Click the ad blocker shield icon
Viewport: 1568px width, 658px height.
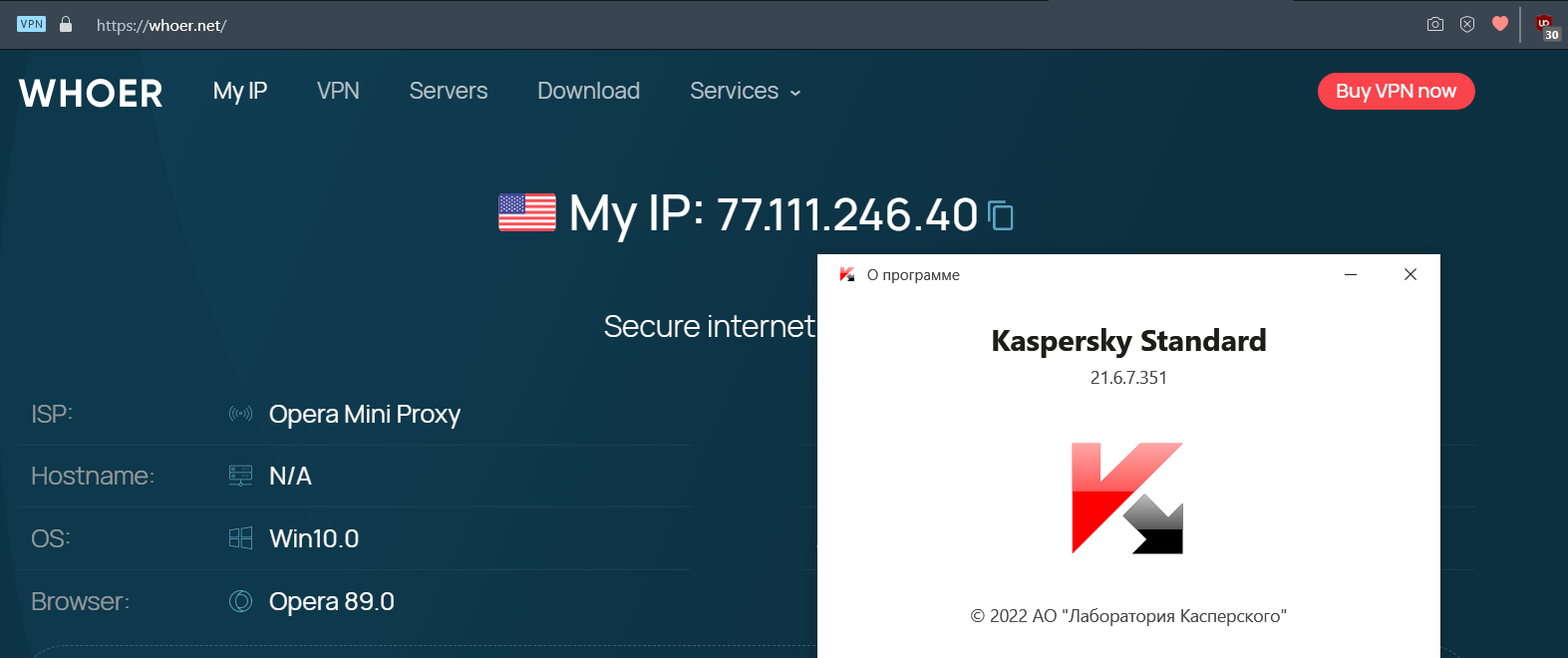1467,24
